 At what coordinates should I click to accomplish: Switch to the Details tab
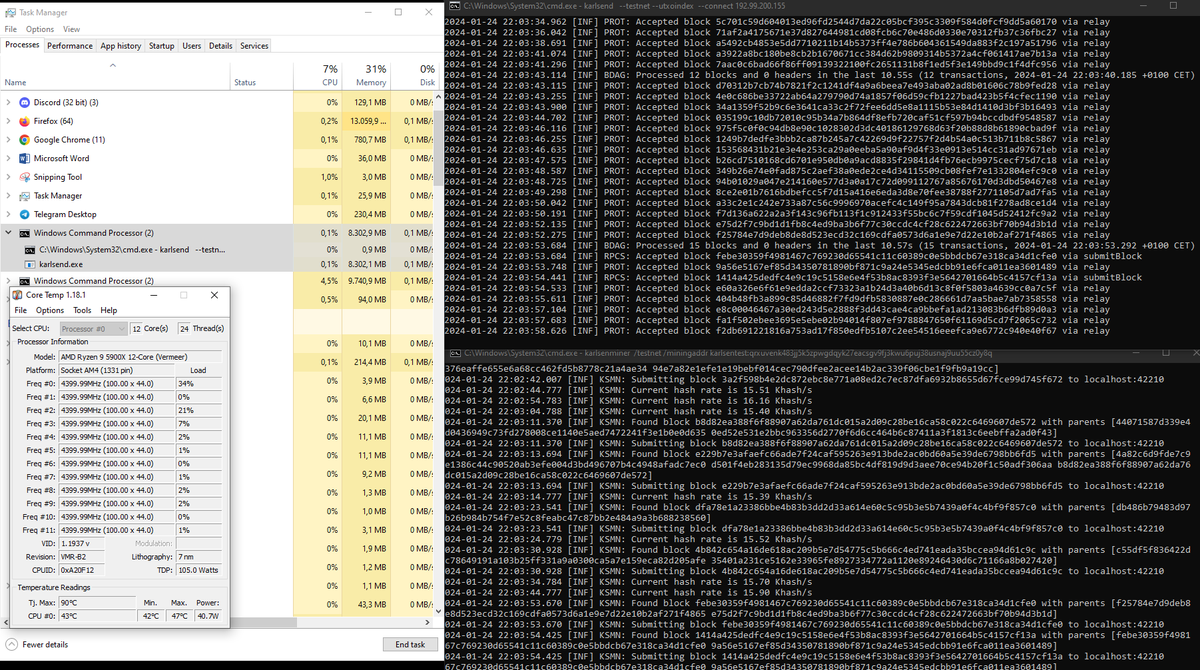pos(221,46)
